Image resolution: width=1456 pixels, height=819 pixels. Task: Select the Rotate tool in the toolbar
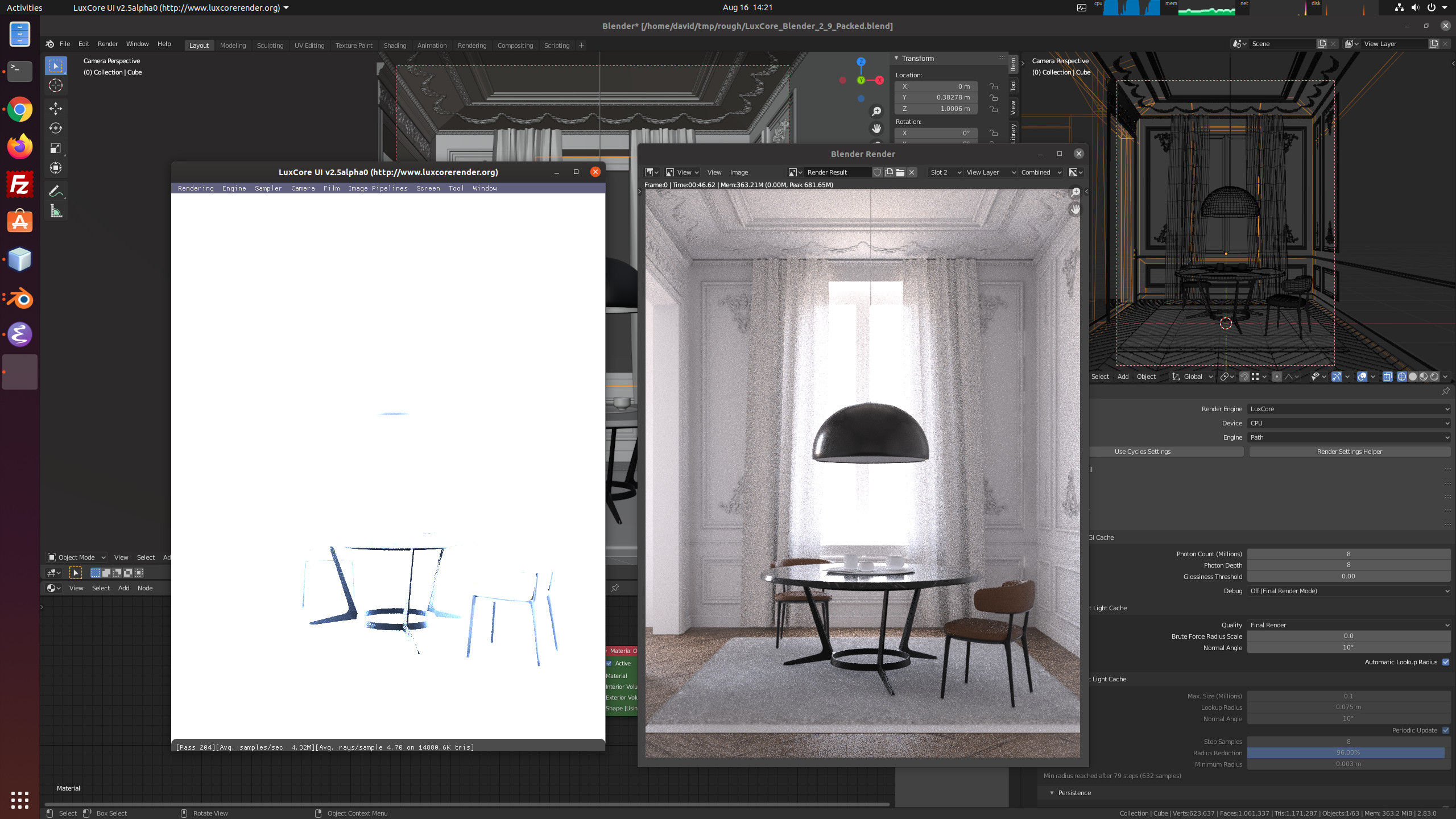pyautogui.click(x=56, y=128)
